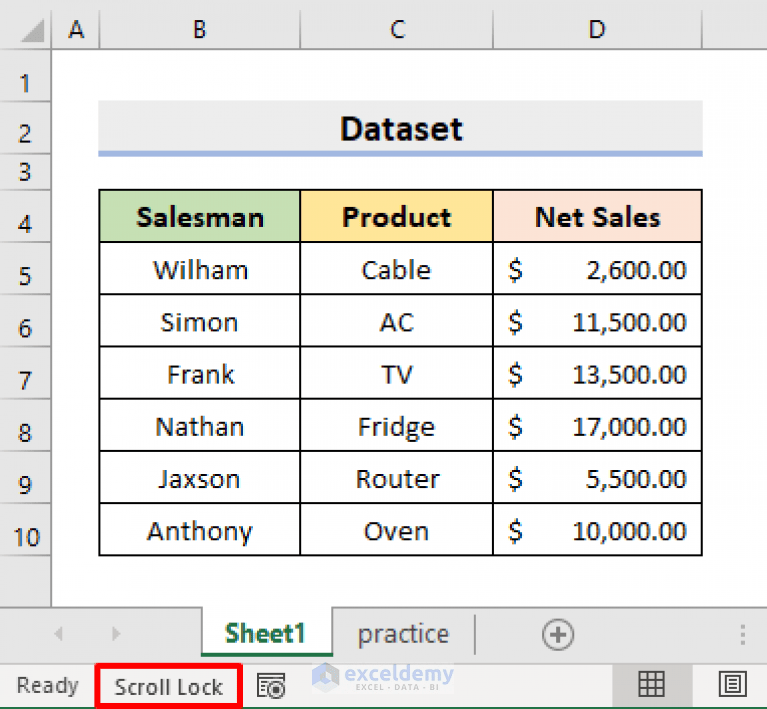Viewport: 767px width, 709px height.
Task: Select the 17,000.00 net sales cell
Action: [597, 425]
